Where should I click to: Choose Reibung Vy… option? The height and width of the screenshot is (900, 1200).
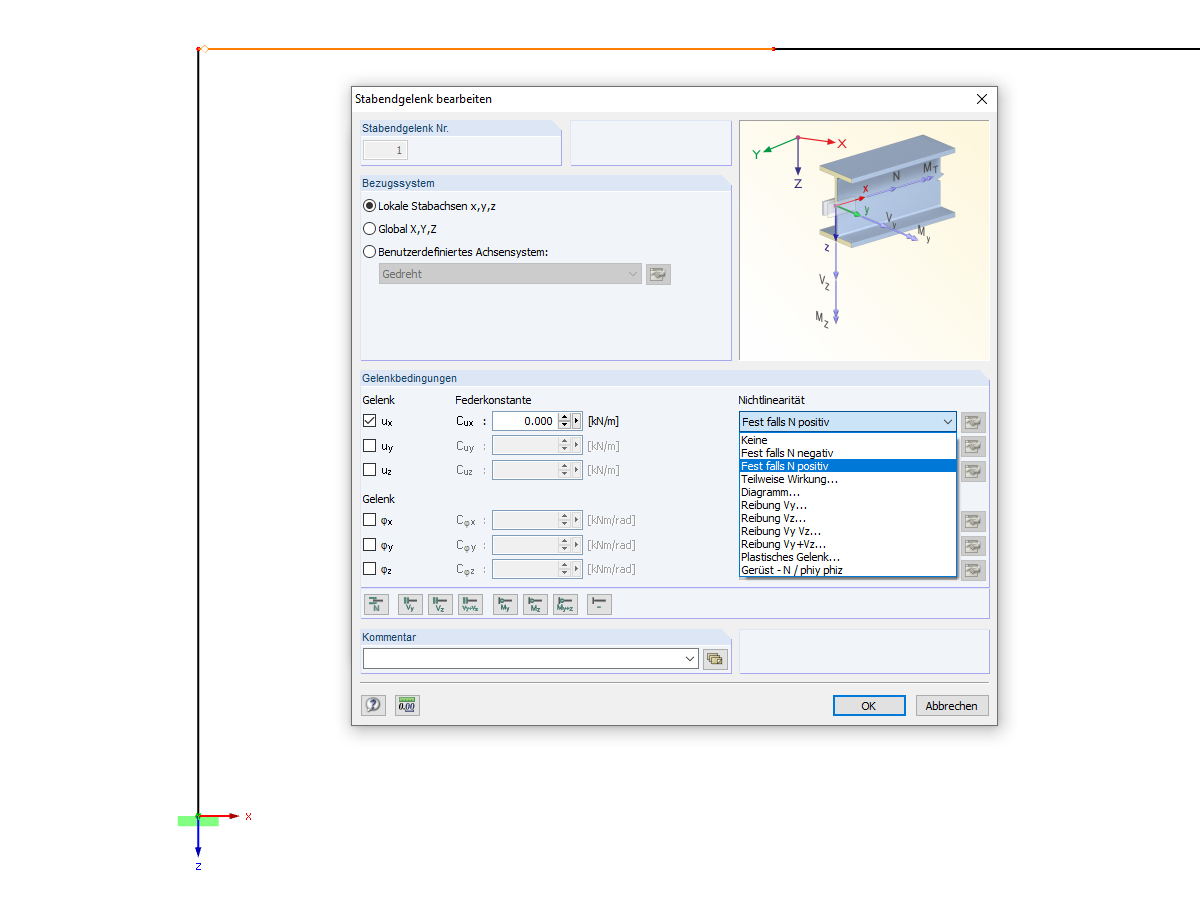[x=848, y=505]
